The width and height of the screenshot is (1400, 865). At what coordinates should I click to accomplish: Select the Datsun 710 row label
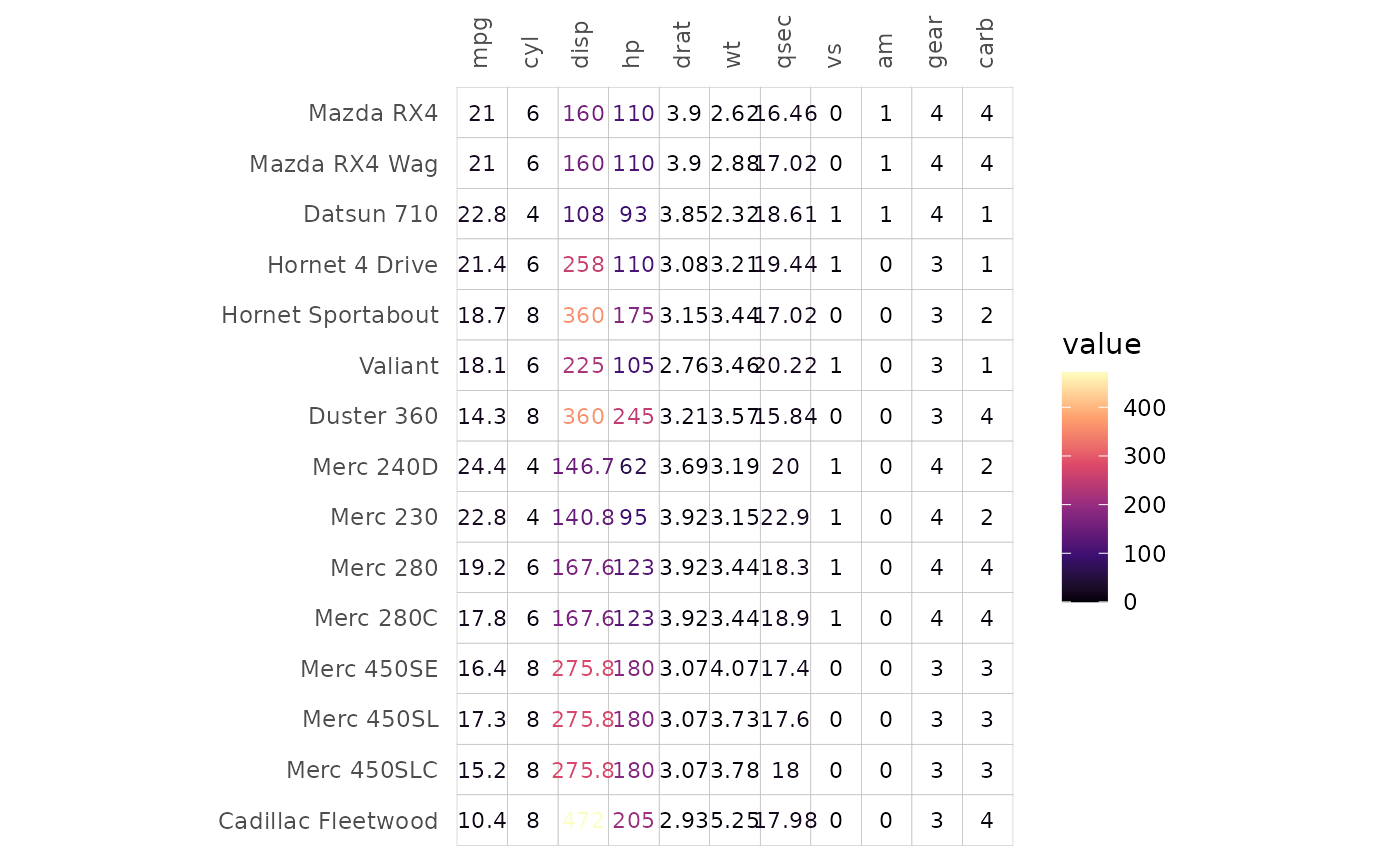click(371, 214)
